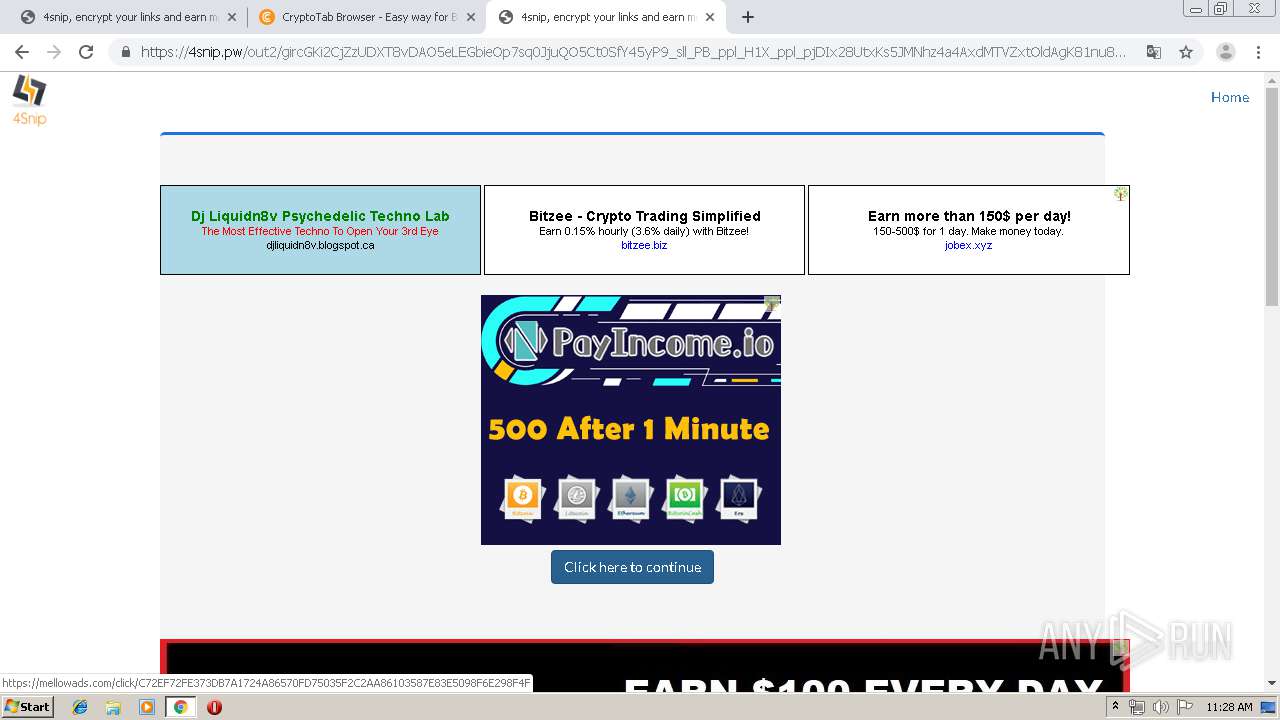Open Dj Liquidn8v Psychedelic Techno Lab ad
This screenshot has width=1280, height=720.
point(320,216)
